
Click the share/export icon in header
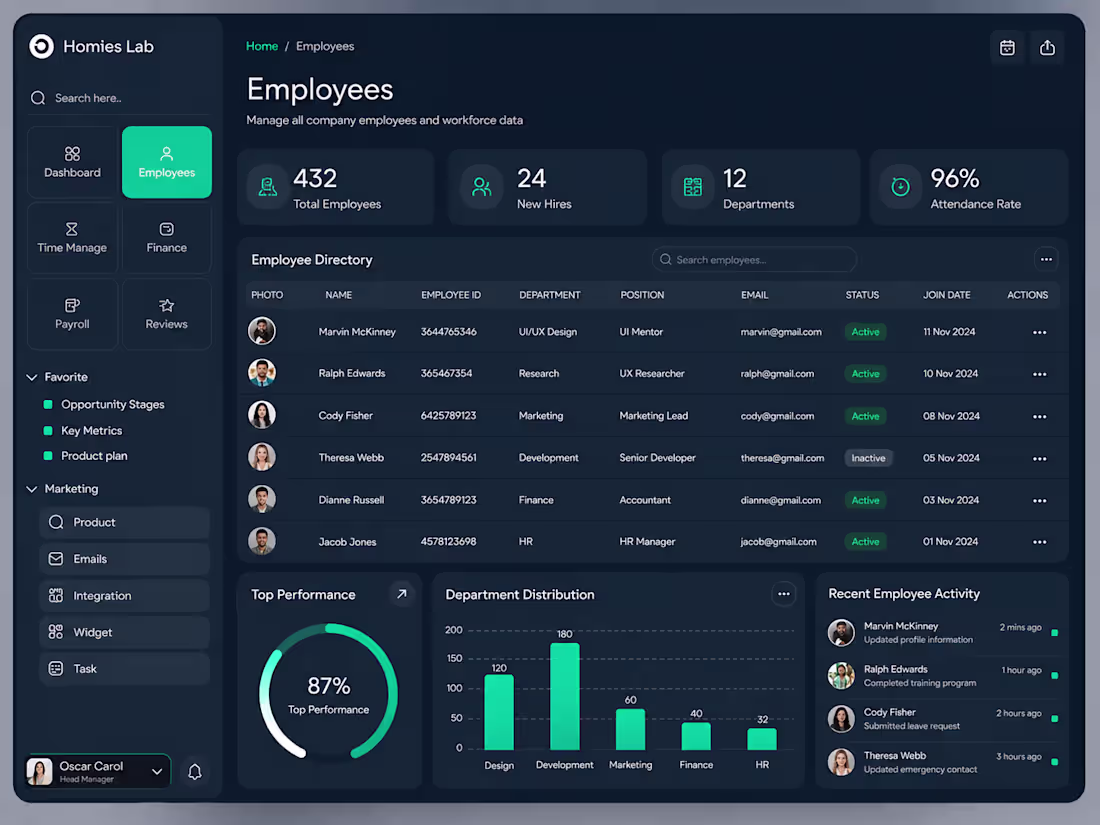click(x=1047, y=48)
